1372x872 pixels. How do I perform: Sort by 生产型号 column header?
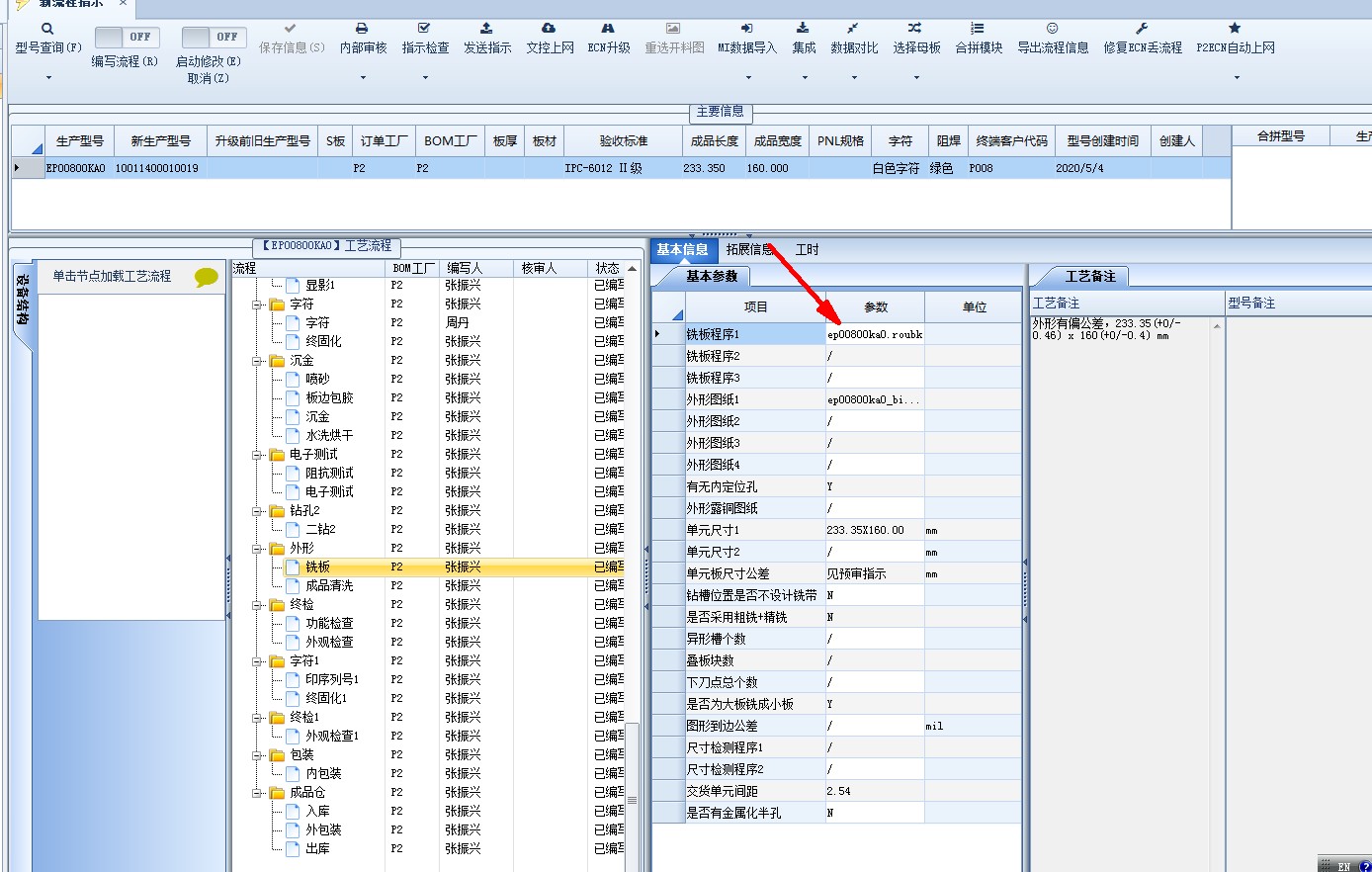[80, 141]
